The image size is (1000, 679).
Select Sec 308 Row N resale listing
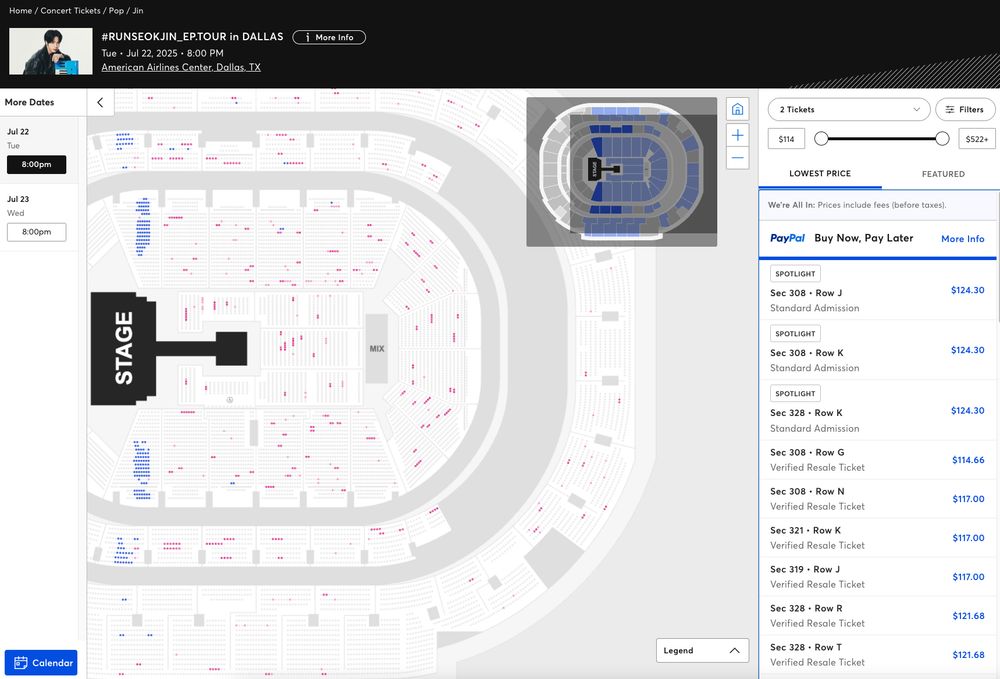click(x=878, y=499)
